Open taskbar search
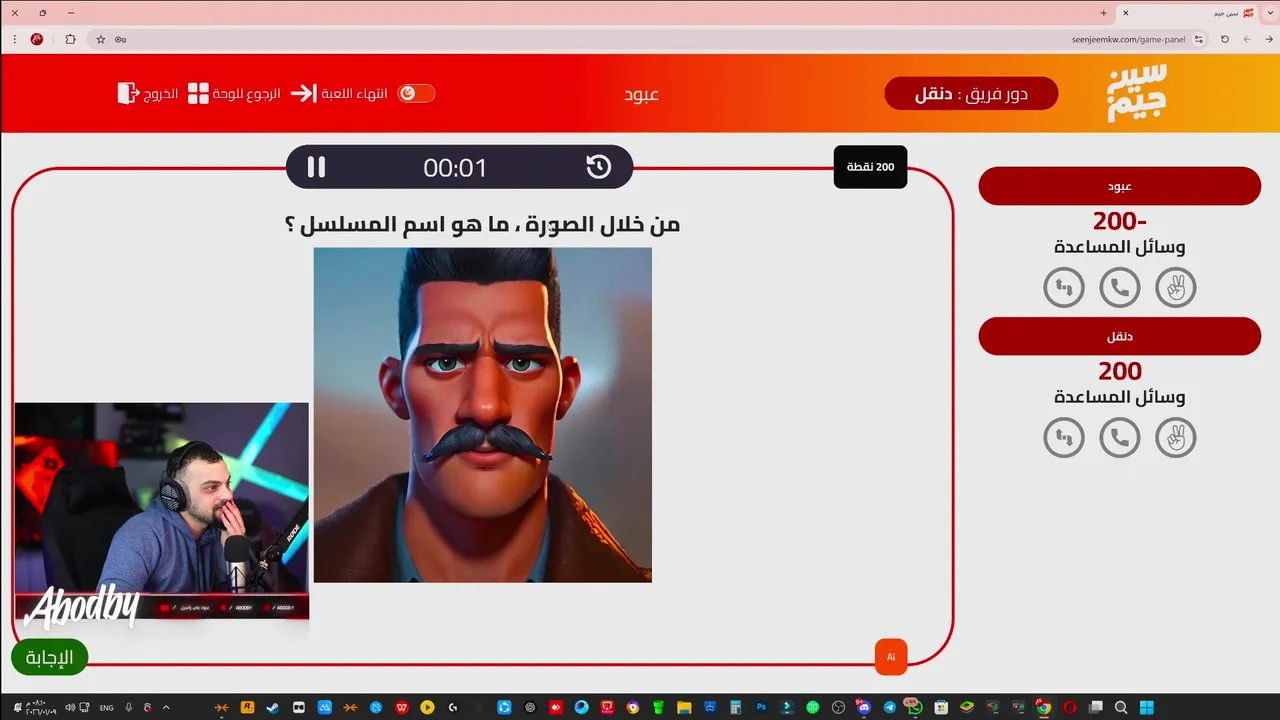The image size is (1280, 720). [x=1121, y=707]
